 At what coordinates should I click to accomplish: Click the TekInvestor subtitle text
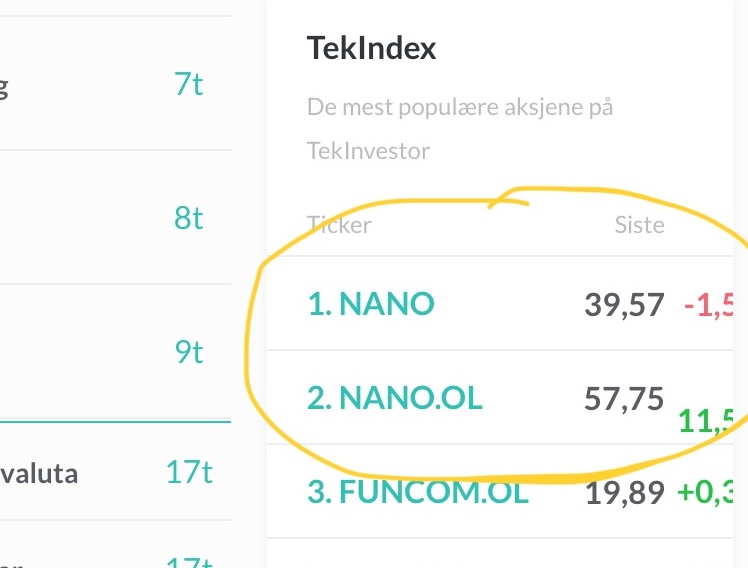(368, 151)
